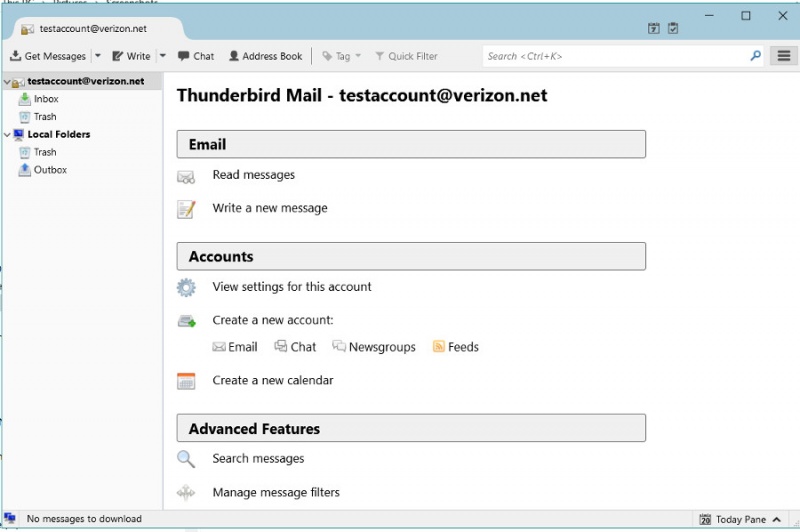Click message filters icon
800x532 pixels.
tap(186, 493)
